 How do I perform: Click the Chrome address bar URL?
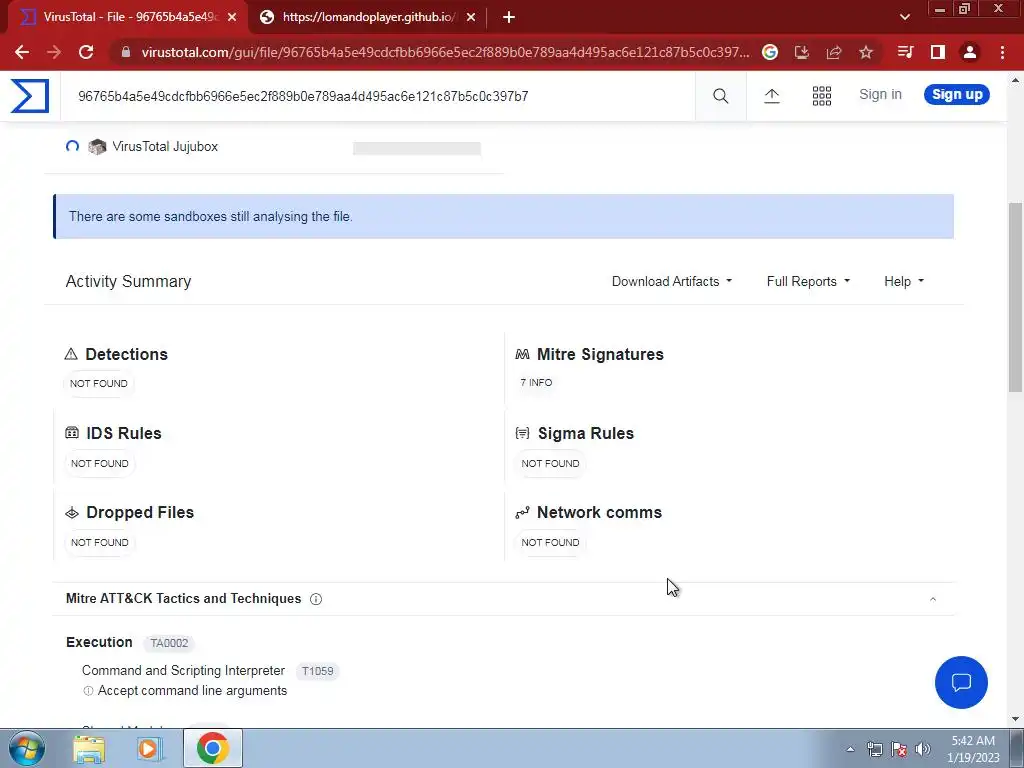click(x=445, y=52)
